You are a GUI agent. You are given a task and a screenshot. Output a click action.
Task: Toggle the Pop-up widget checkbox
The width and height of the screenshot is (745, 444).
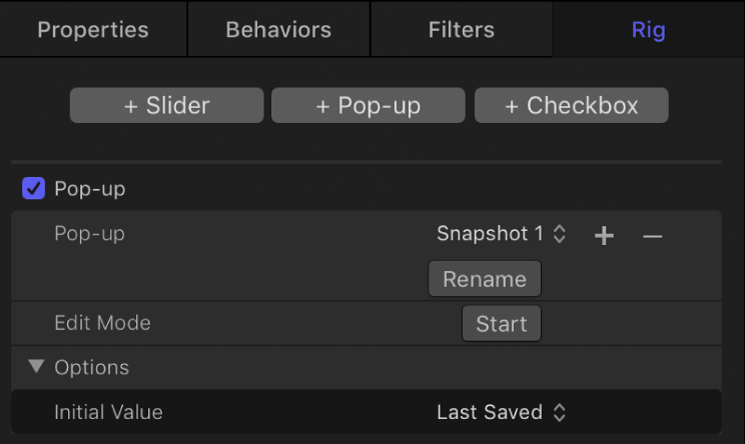[x=34, y=188]
